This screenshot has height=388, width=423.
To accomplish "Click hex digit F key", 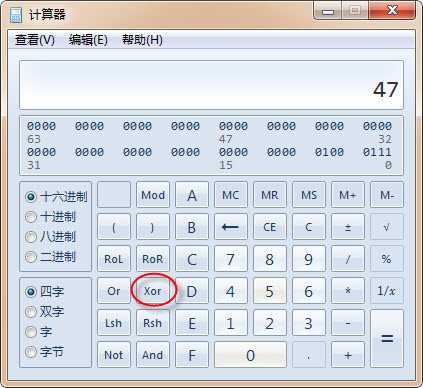I will [x=192, y=355].
